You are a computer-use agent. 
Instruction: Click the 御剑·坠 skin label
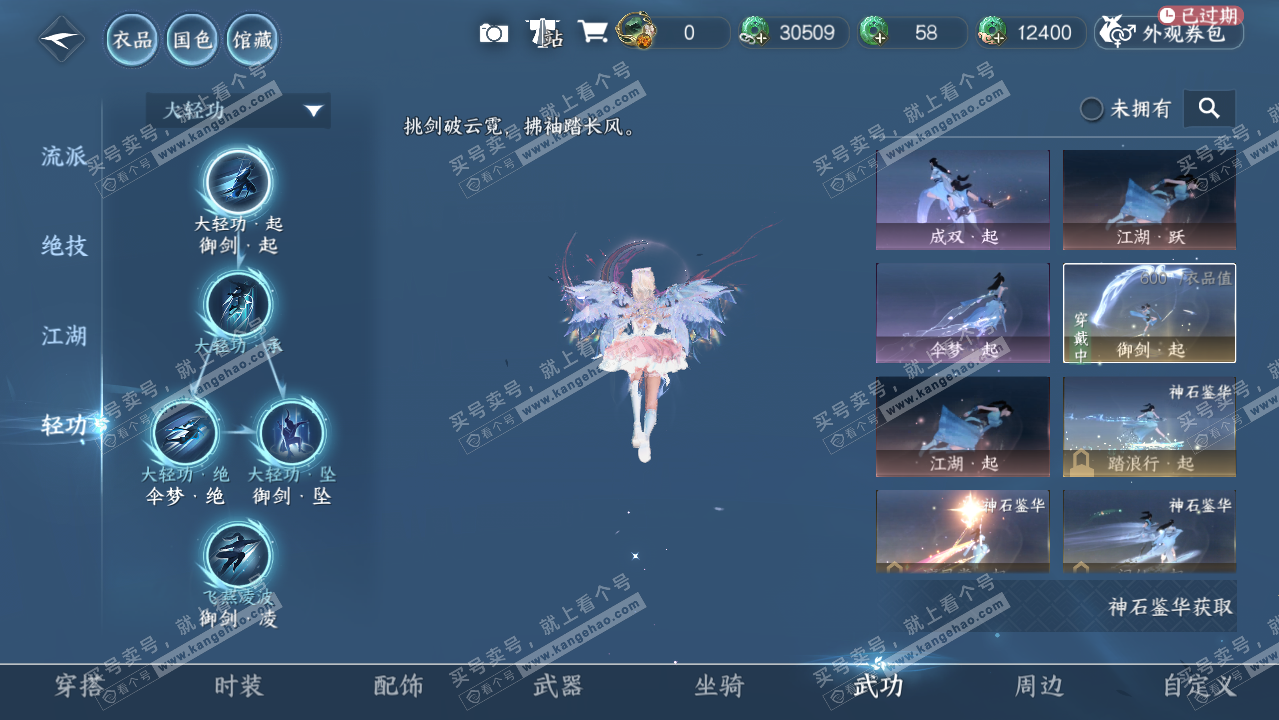291,496
